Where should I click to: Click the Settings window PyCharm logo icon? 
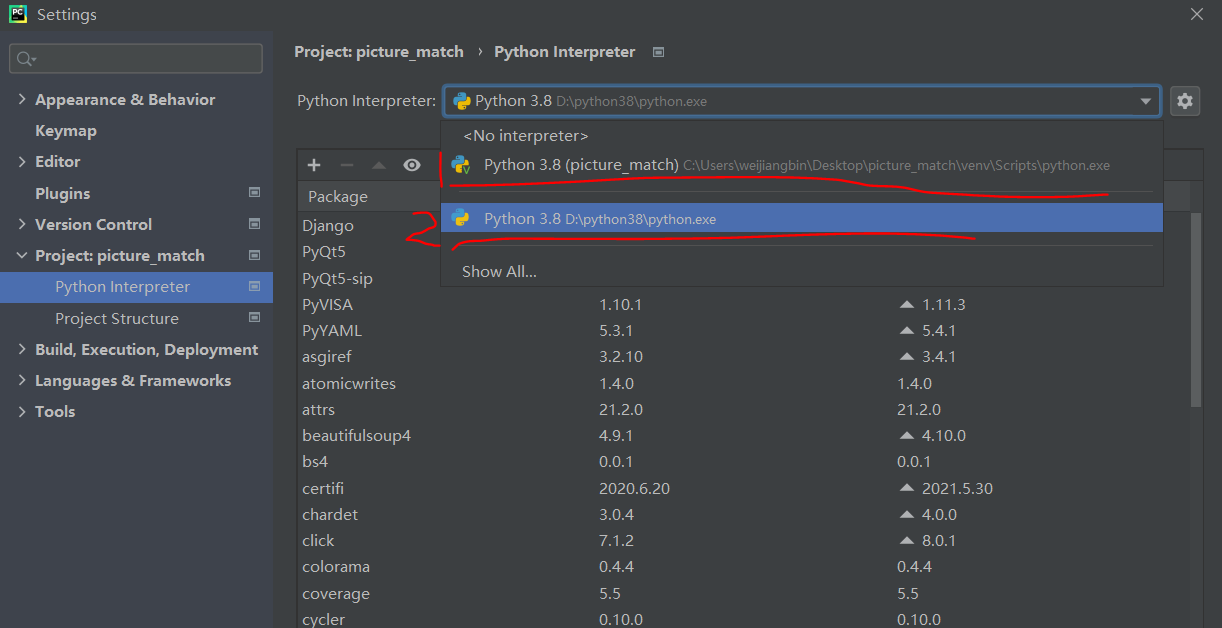pos(16,14)
